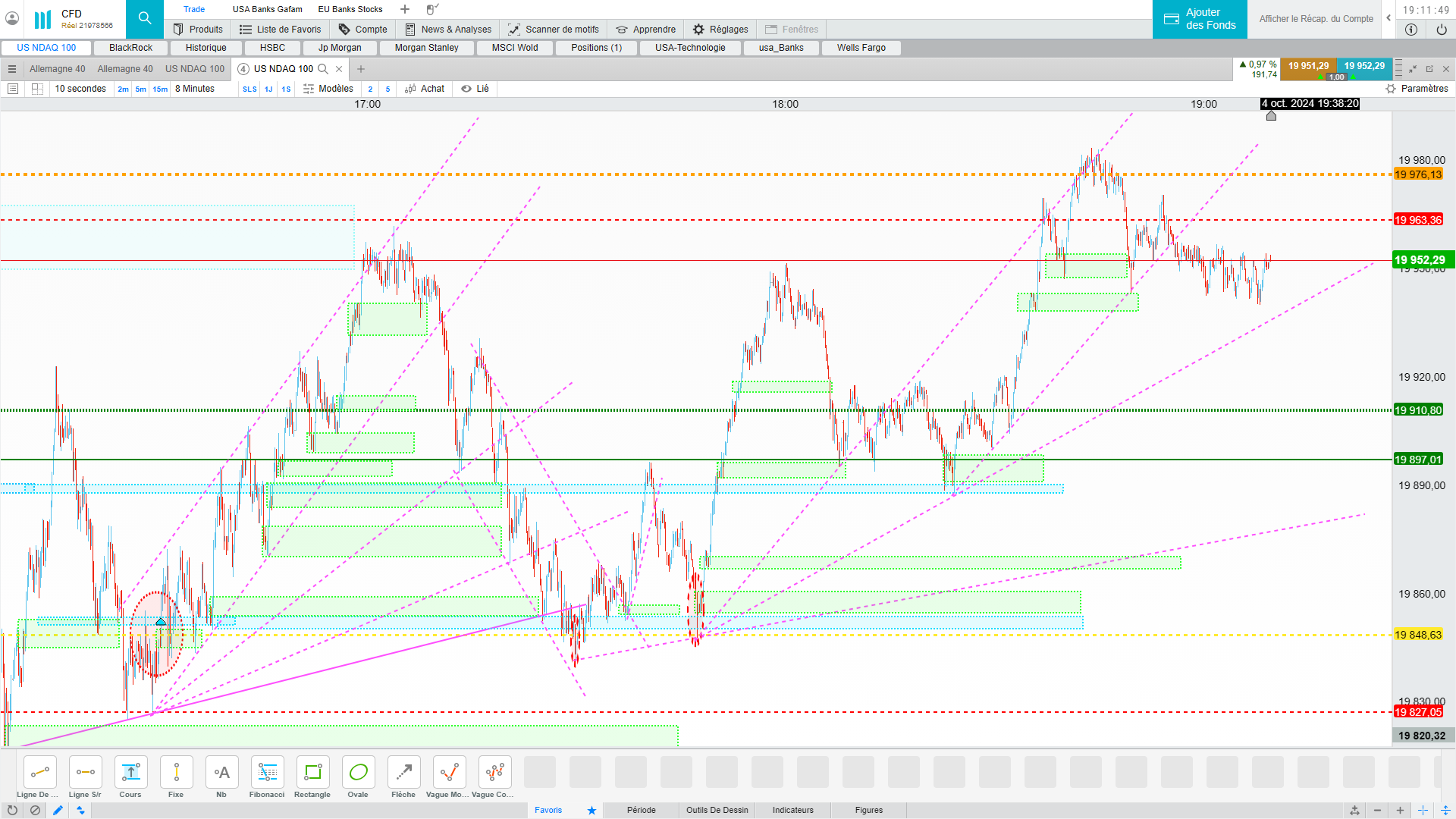Click the orange 19 951,29 sell price

[x=1308, y=66]
